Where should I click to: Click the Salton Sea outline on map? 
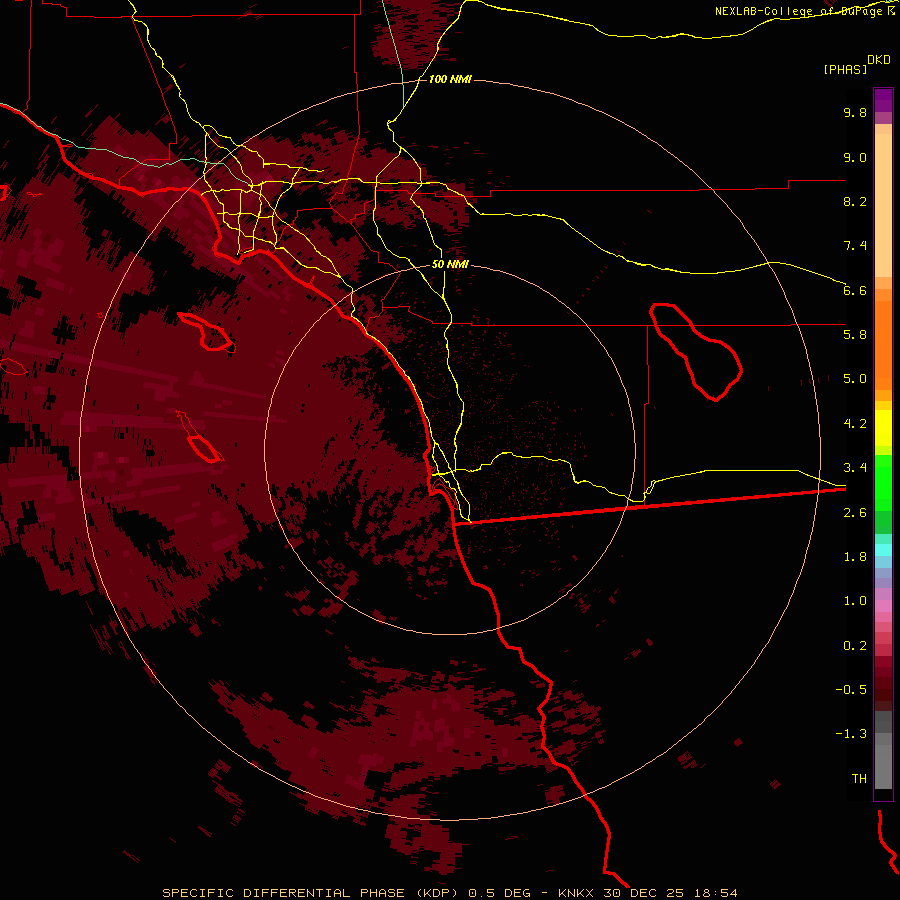point(696,351)
